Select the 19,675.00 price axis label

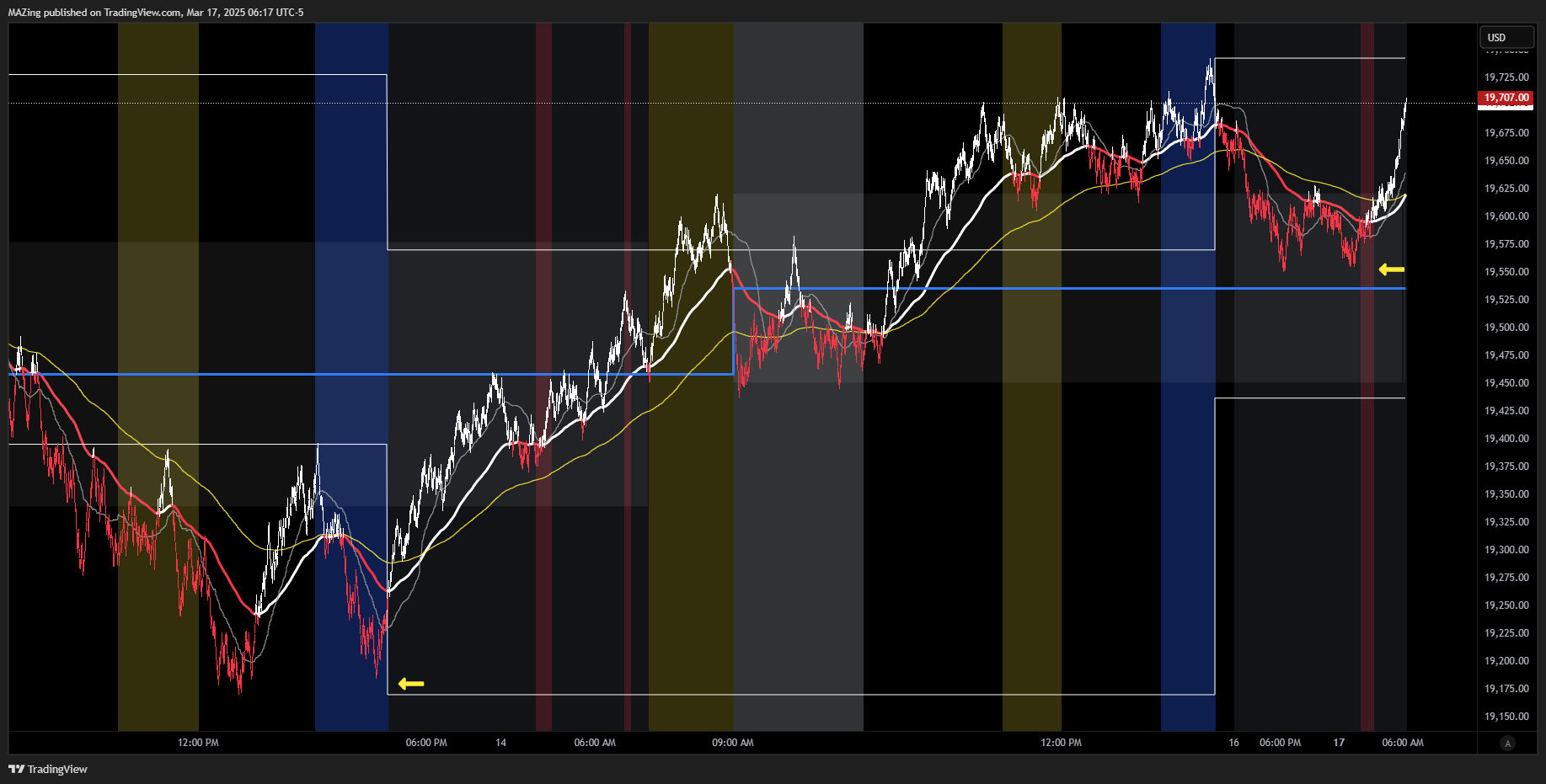1506,133
